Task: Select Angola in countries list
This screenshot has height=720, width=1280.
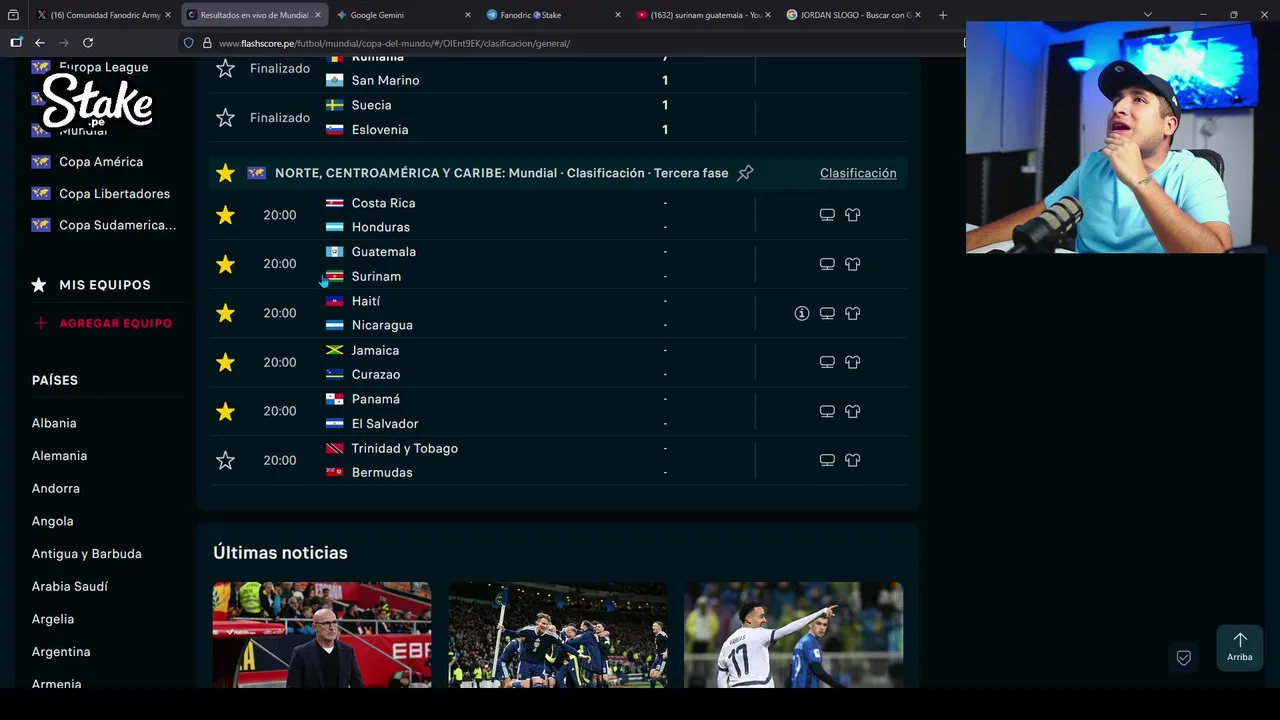Action: coord(52,521)
